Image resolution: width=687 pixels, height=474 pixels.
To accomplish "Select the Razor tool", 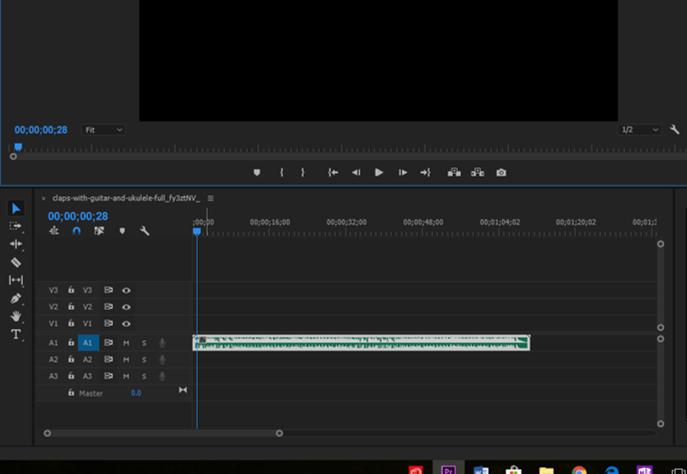I will [x=16, y=262].
